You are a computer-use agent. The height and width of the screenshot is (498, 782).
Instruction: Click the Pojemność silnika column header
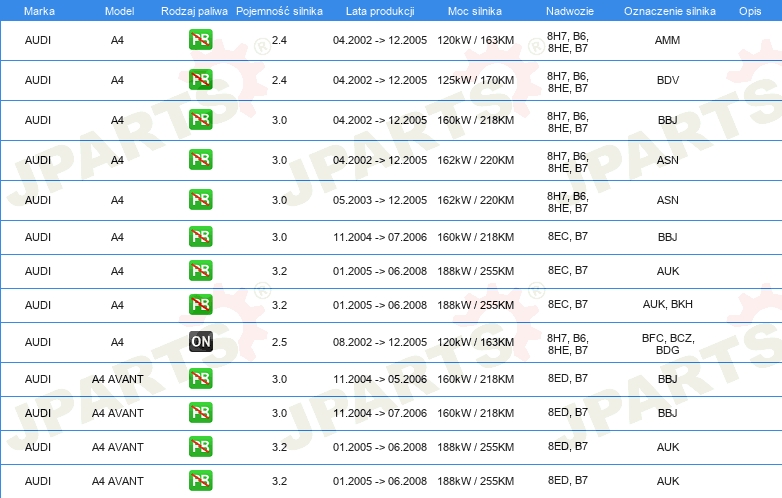click(x=279, y=11)
